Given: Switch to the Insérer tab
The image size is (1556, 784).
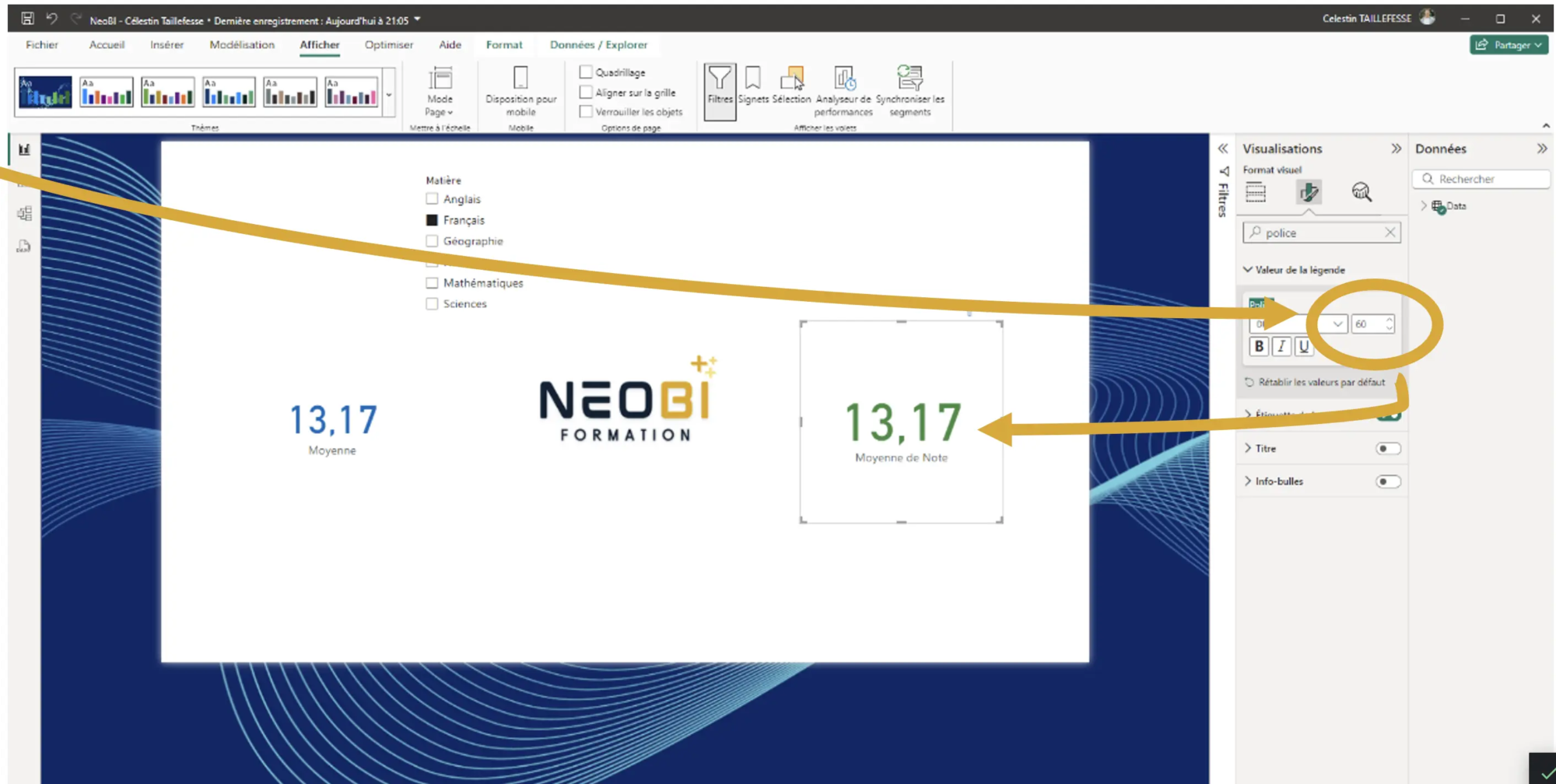Looking at the screenshot, I should click(166, 45).
